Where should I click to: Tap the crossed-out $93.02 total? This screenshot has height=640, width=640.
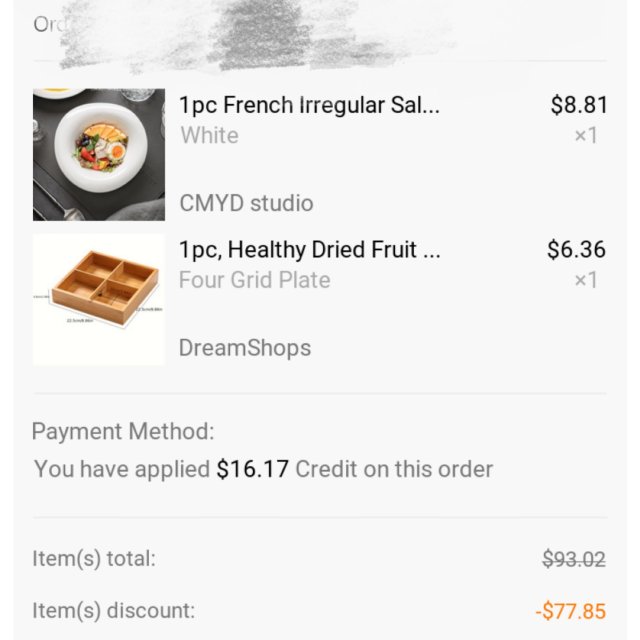[x=573, y=560]
